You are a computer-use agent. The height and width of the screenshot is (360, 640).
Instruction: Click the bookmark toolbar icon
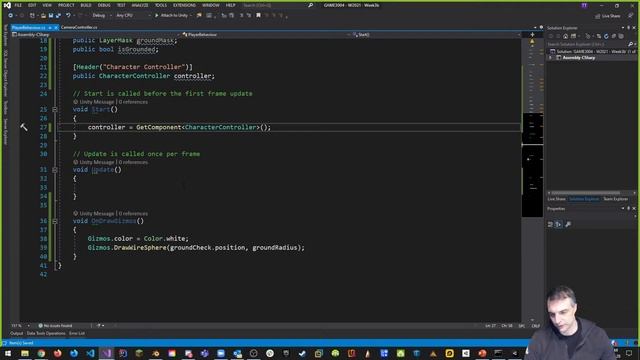click(258, 16)
